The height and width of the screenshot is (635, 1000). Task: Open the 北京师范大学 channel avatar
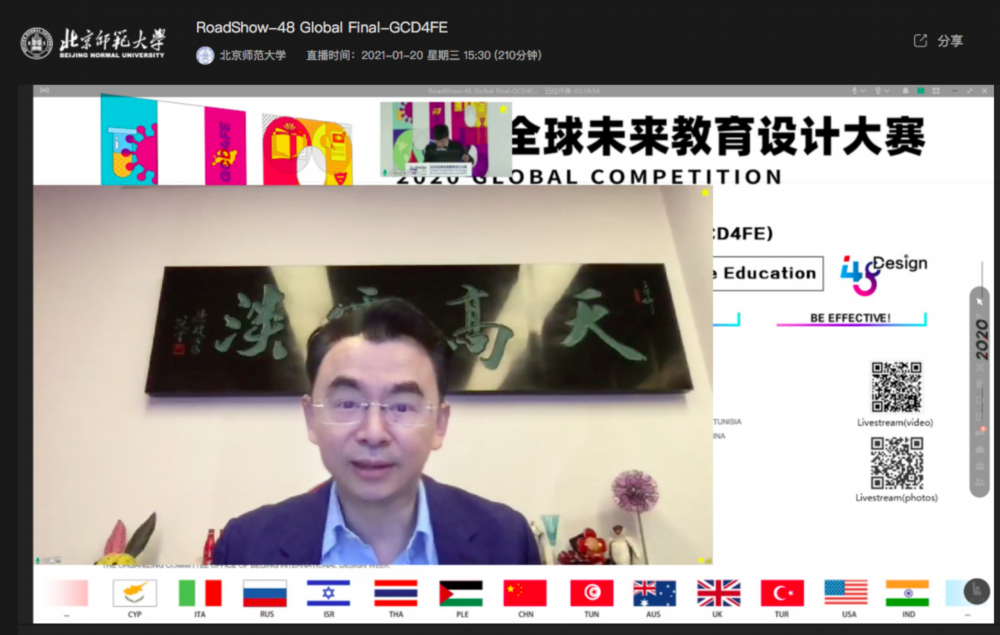coord(205,55)
